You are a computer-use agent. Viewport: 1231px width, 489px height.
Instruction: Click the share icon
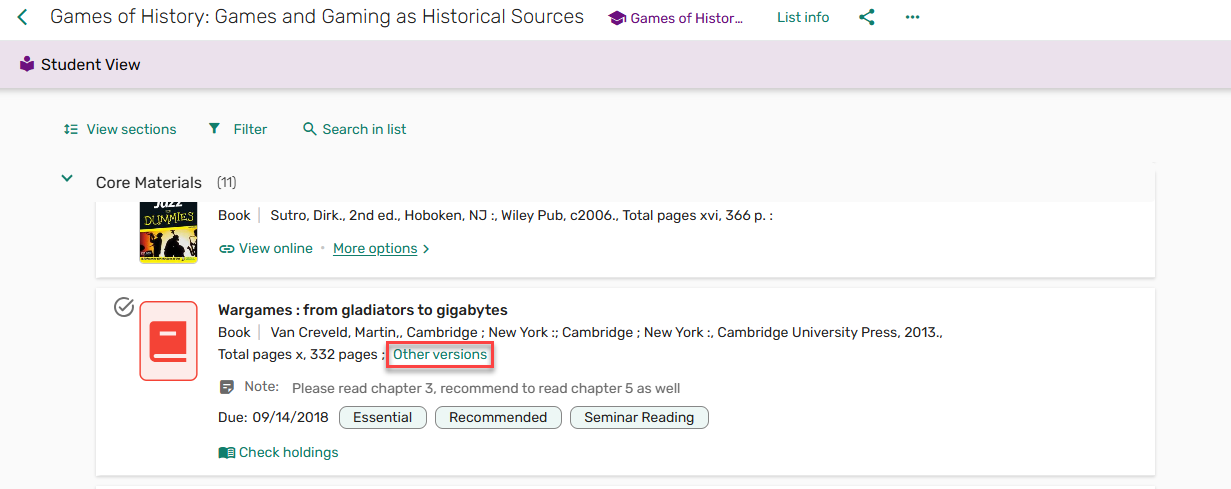coord(866,17)
